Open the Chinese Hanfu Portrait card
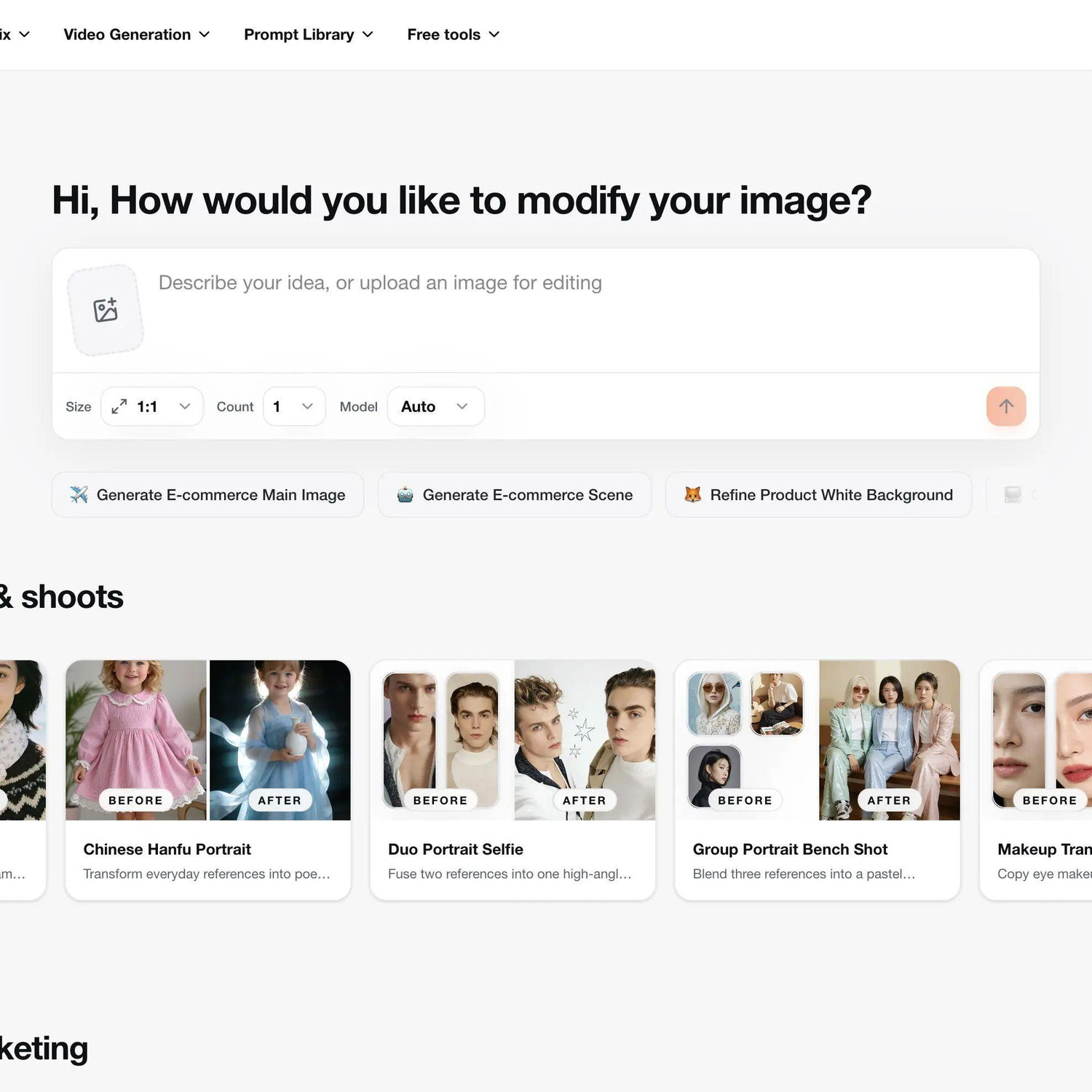The width and height of the screenshot is (1092, 1092). tap(208, 780)
